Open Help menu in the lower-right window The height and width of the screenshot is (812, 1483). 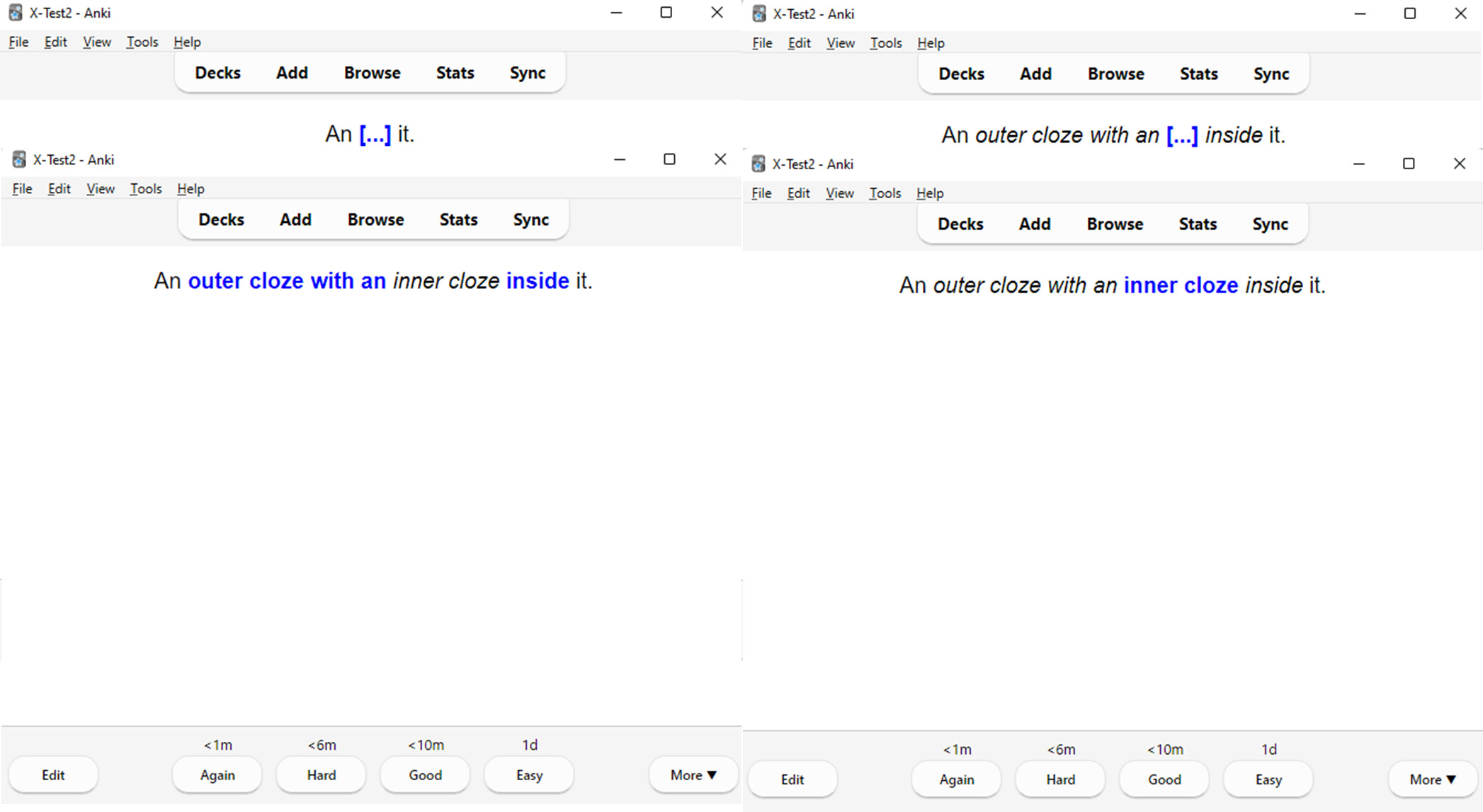929,193
